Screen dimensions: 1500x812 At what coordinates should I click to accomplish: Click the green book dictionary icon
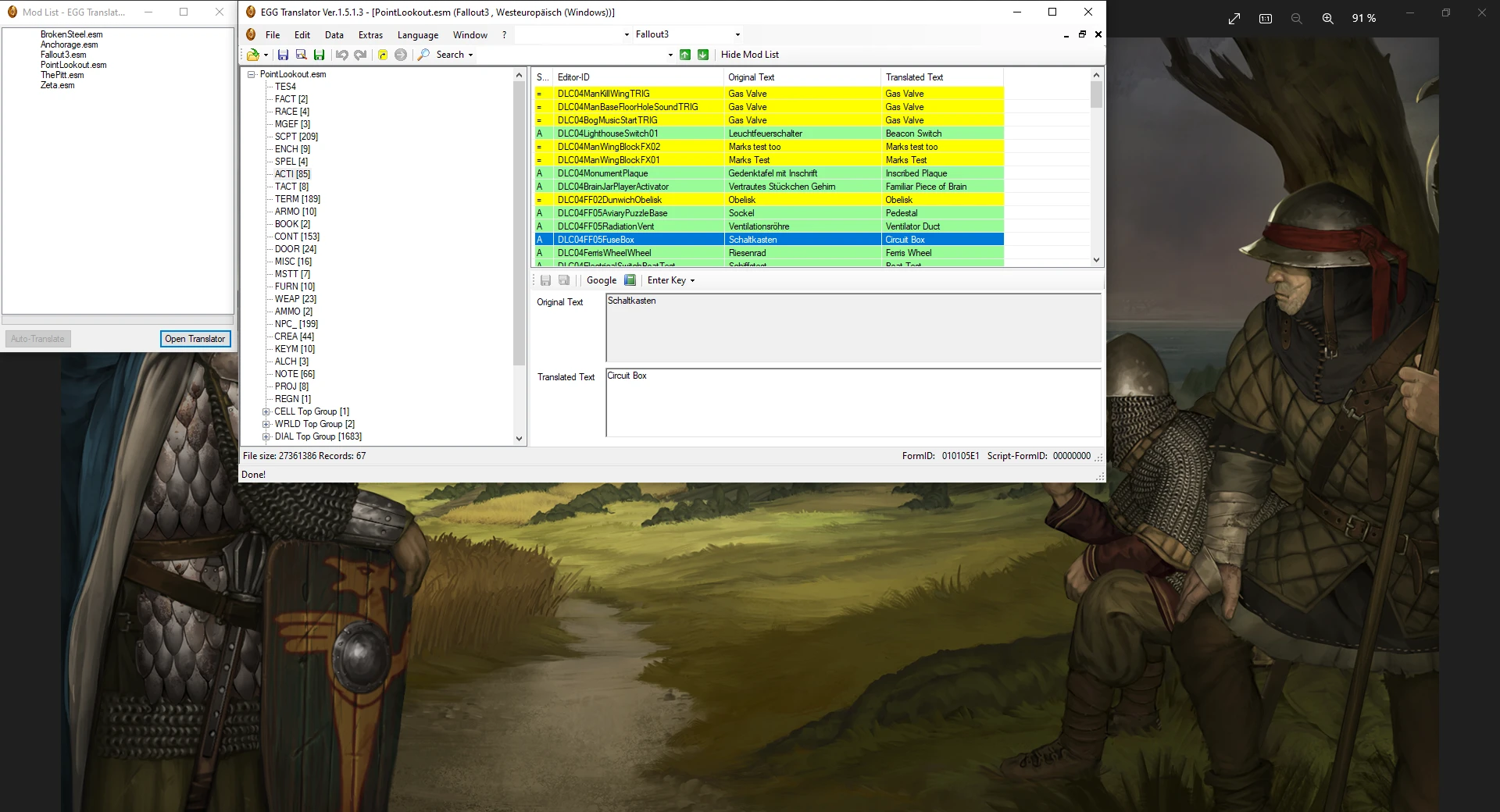(630, 280)
